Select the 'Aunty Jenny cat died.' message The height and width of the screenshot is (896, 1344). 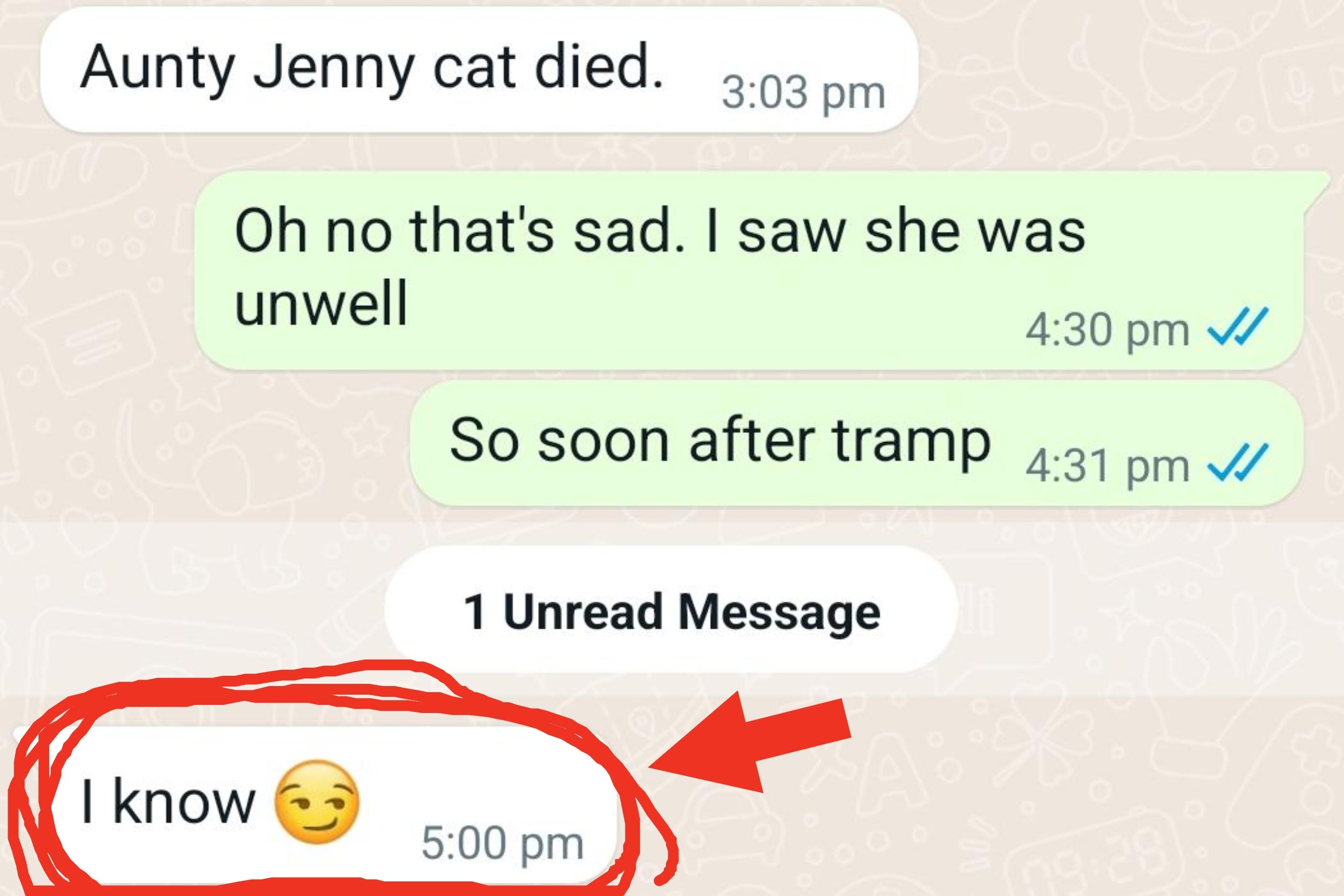479,70
